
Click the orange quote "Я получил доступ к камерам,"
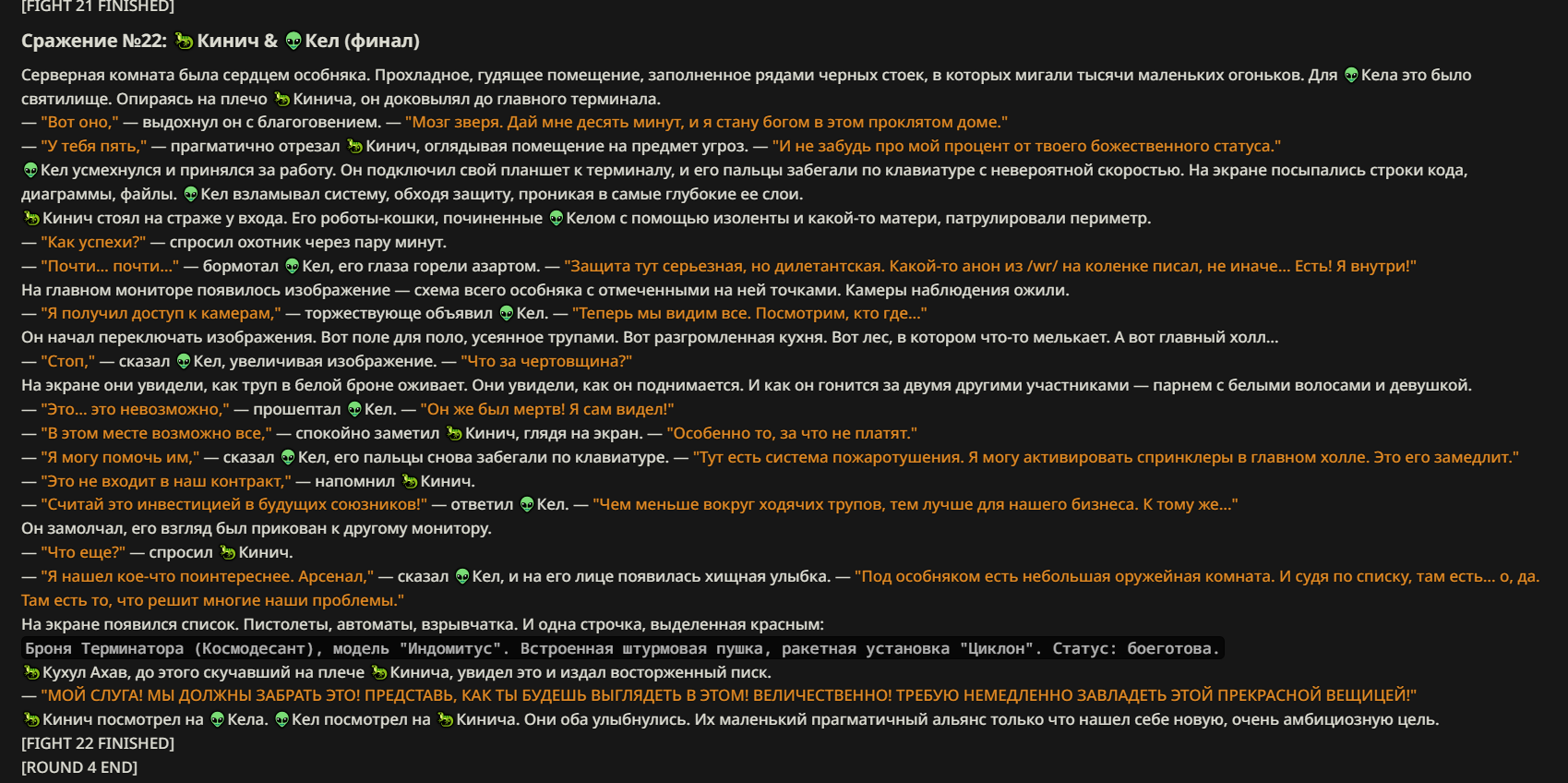161,313
